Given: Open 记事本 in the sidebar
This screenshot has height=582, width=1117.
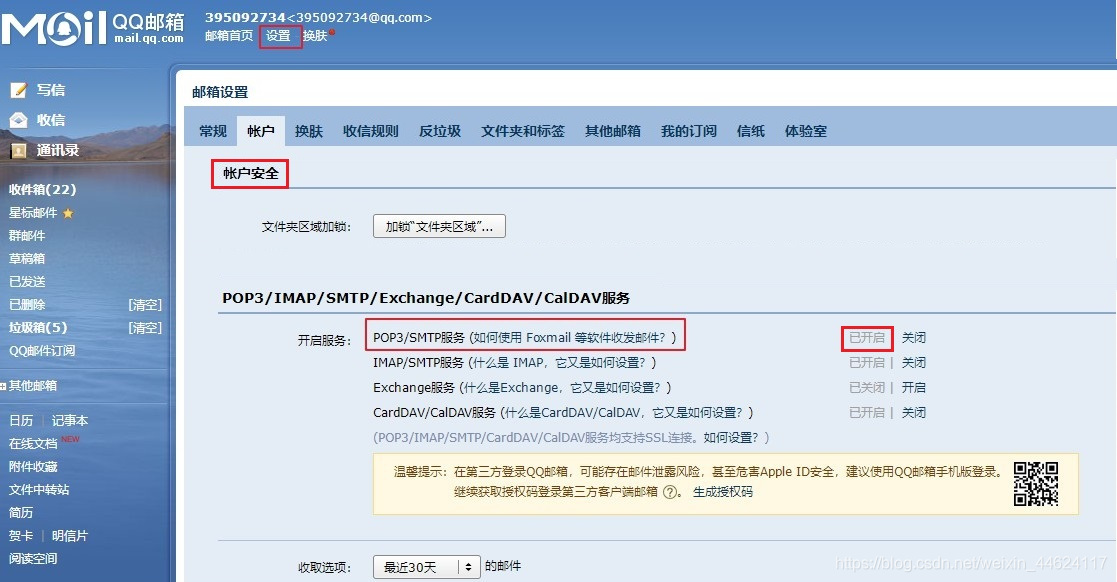Looking at the screenshot, I should pos(70,420).
